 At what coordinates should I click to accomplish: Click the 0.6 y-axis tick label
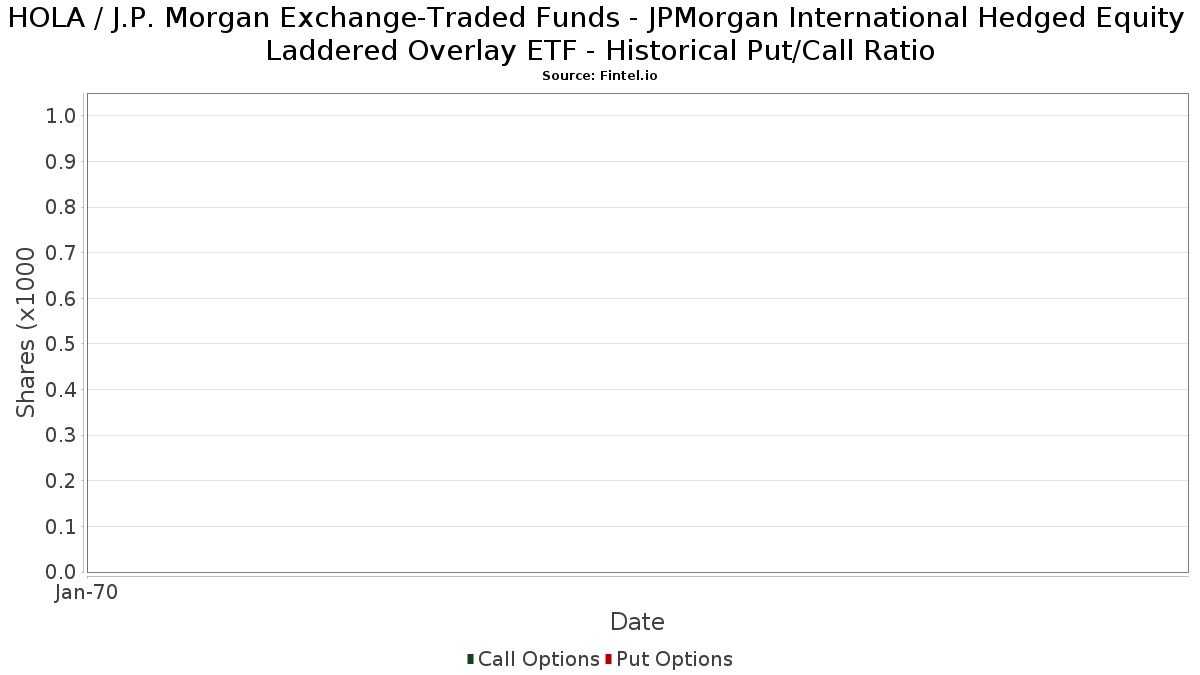(61, 299)
